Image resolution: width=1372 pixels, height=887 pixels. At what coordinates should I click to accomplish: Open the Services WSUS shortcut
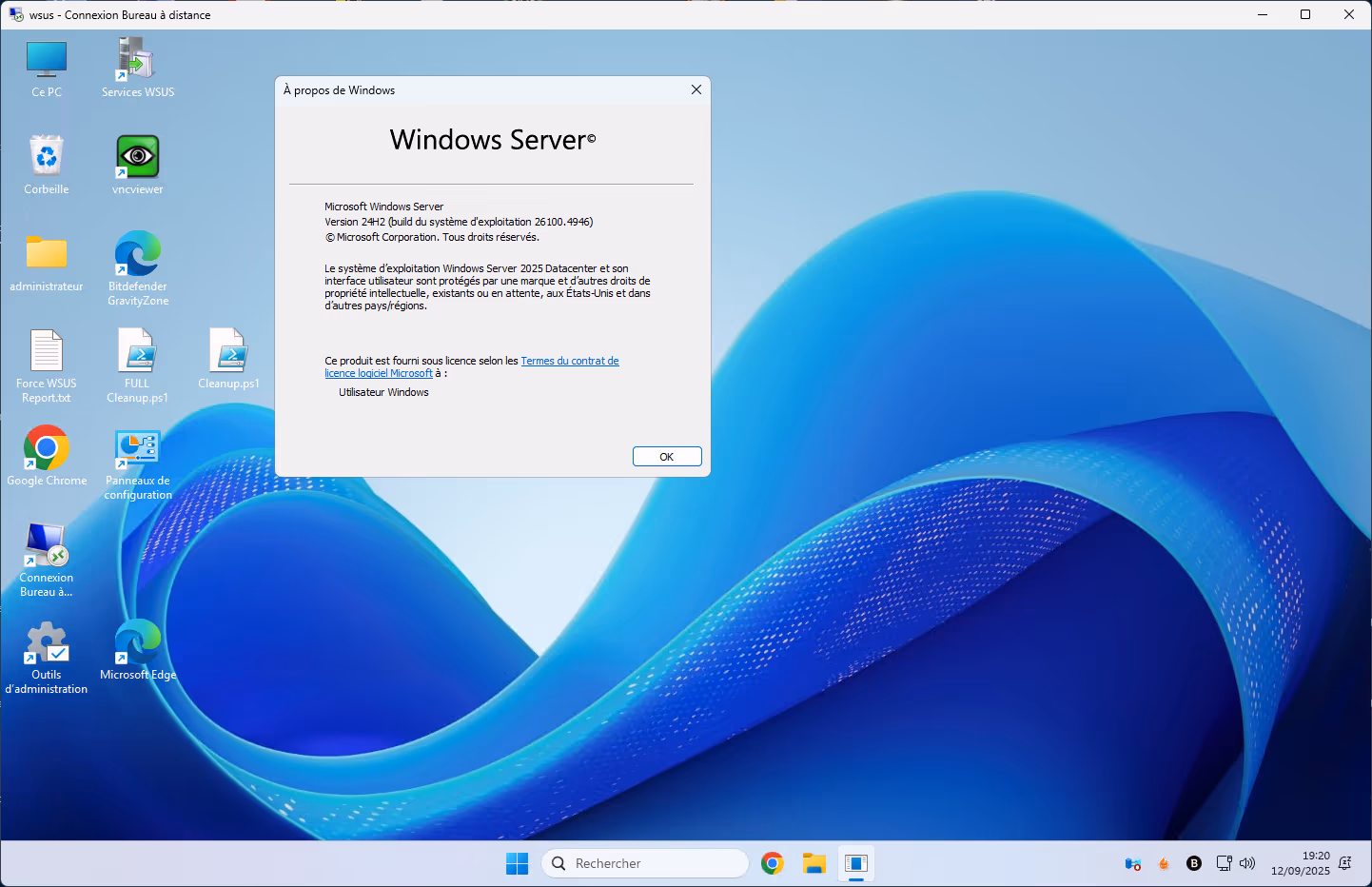coord(138,69)
